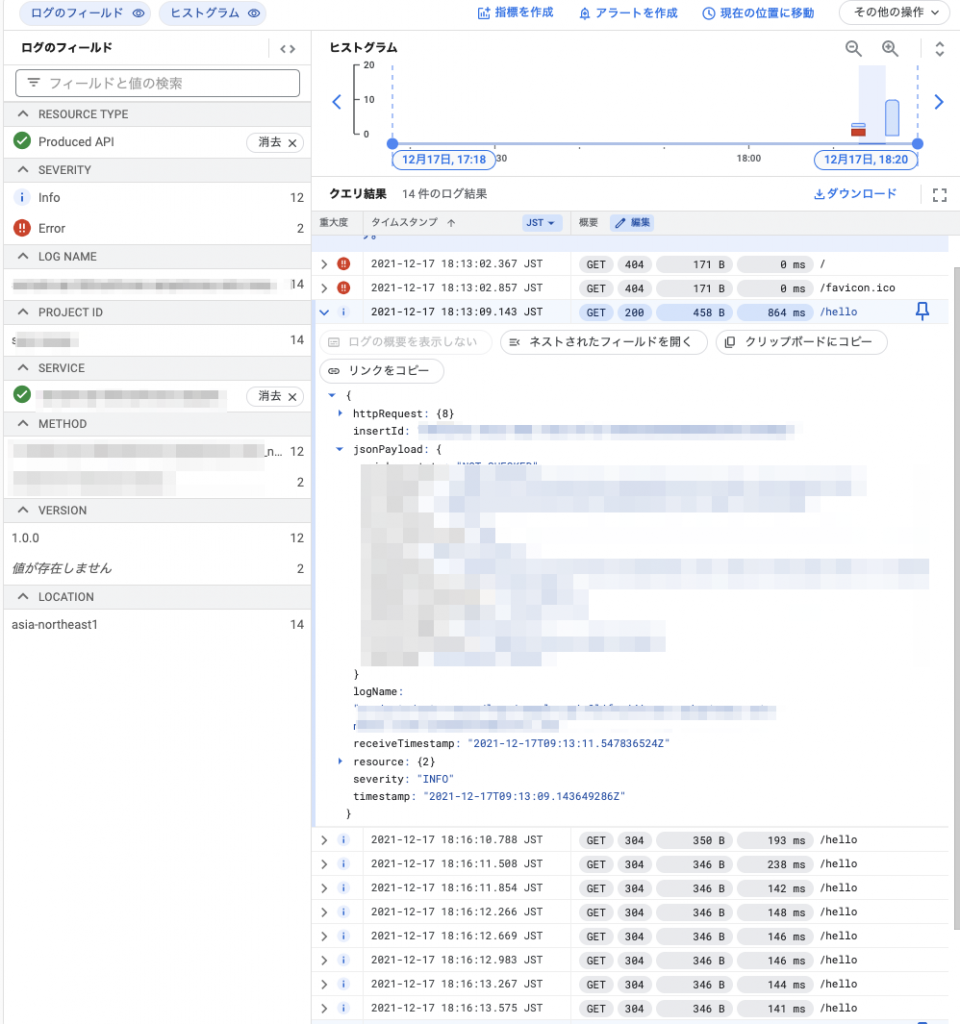The height and width of the screenshot is (1024, 960).
Task: Expand query results to fullscreen view
Action: pyautogui.click(x=938, y=193)
